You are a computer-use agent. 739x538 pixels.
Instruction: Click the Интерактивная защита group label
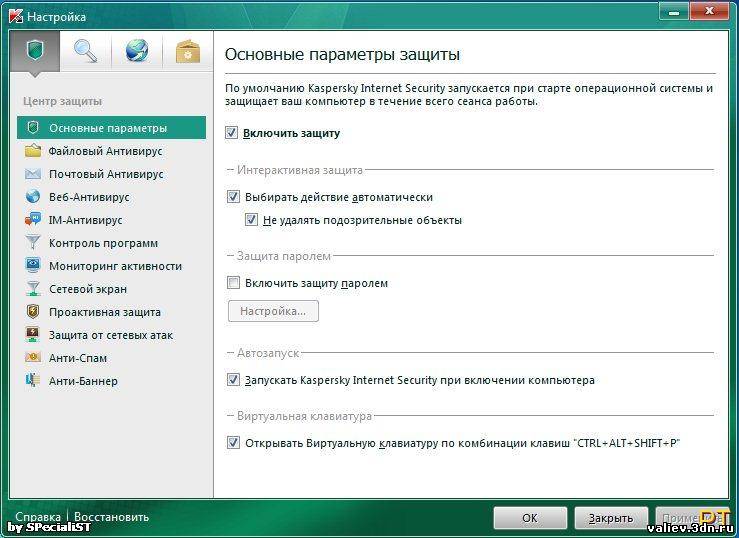(x=300, y=170)
